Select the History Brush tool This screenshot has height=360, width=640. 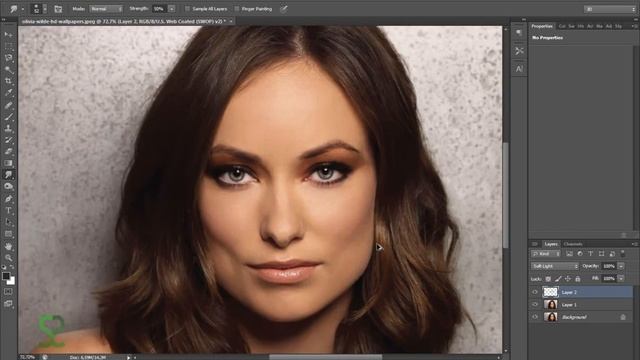pyautogui.click(x=8, y=140)
